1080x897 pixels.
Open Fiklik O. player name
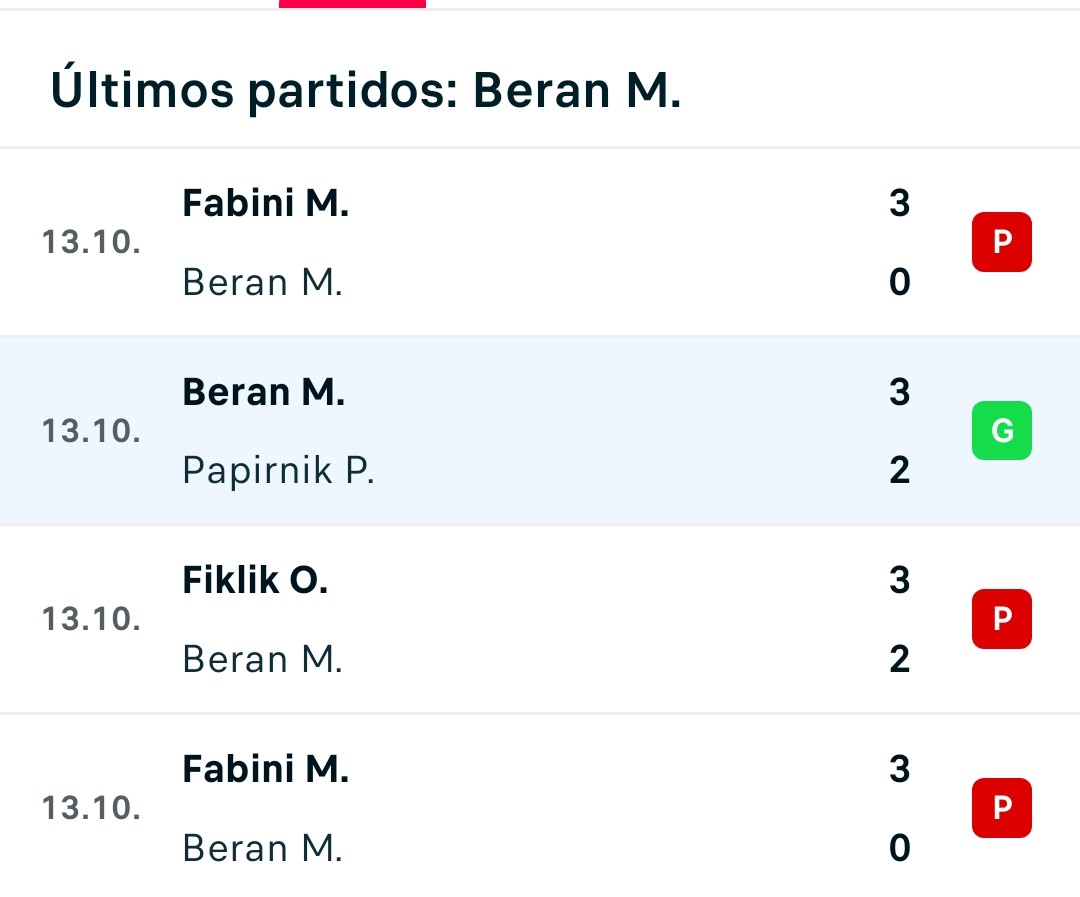(x=256, y=580)
